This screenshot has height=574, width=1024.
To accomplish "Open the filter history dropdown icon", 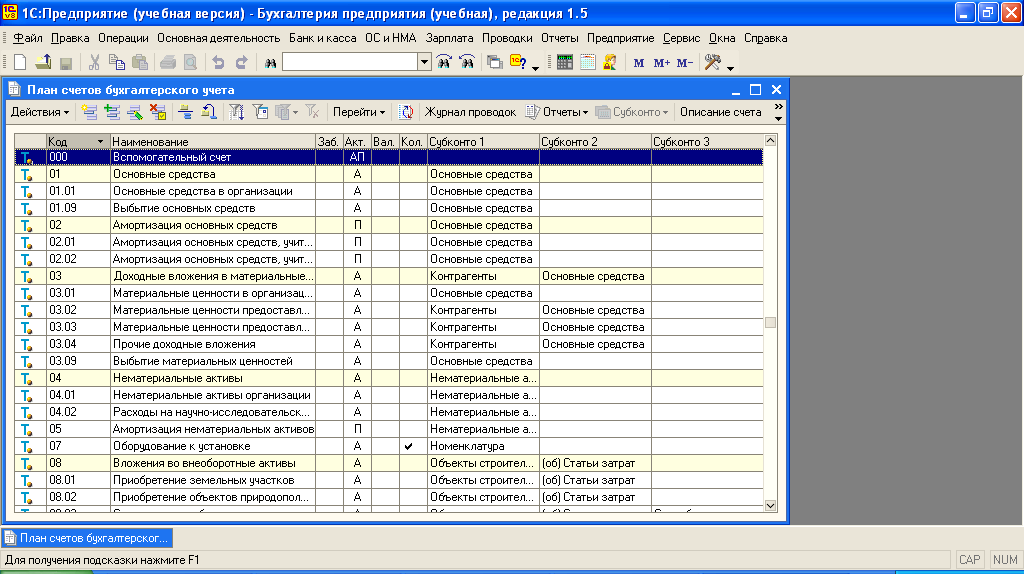I will click(285, 112).
